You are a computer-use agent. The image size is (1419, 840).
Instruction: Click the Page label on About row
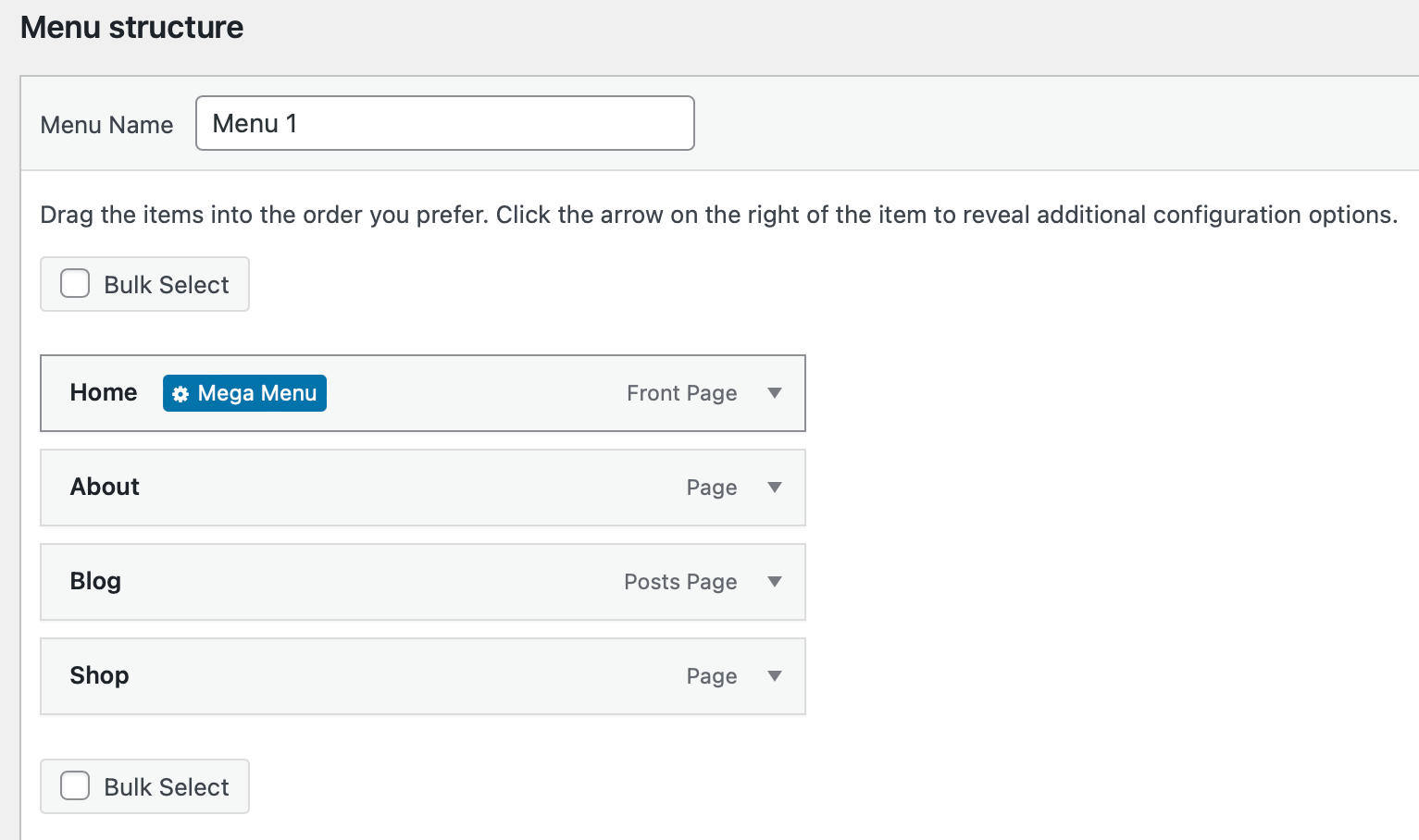click(711, 488)
